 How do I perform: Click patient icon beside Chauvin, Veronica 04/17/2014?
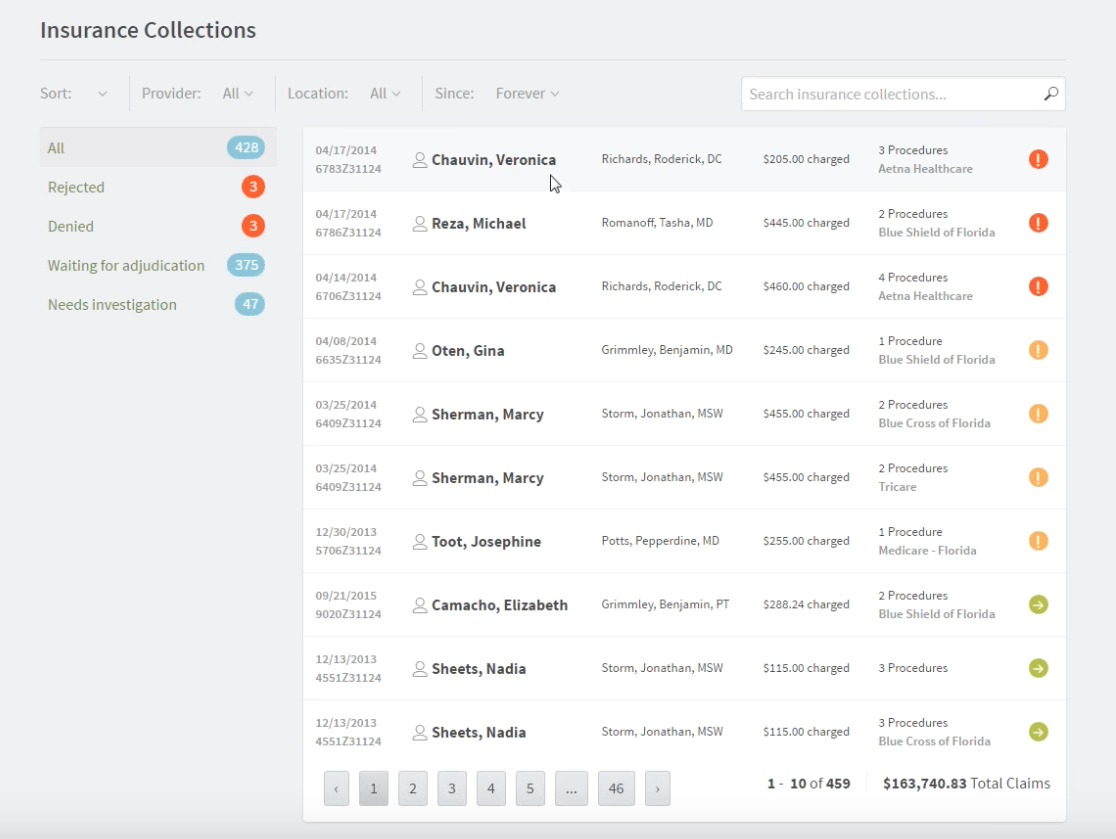click(420, 160)
